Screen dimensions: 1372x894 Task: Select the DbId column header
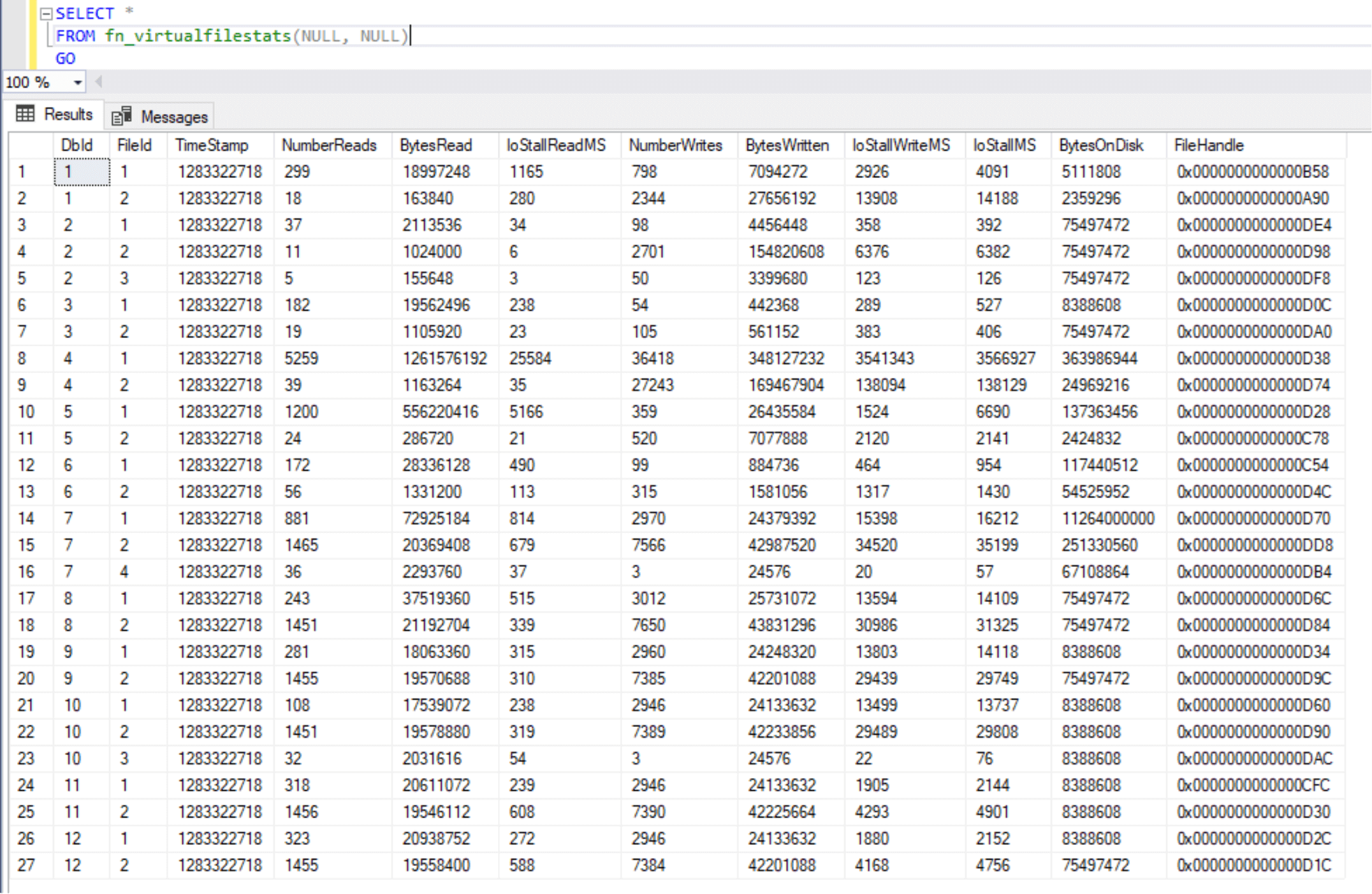pyautogui.click(x=77, y=145)
